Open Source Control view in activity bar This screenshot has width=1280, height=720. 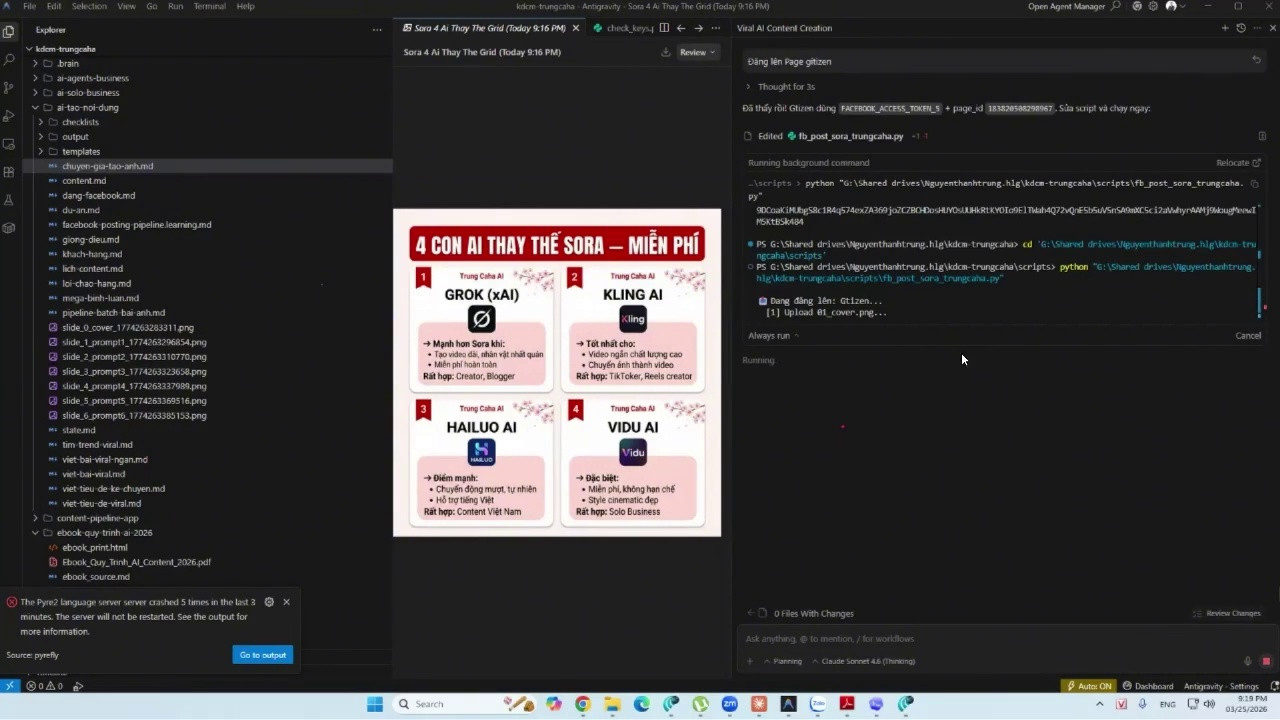click(9, 88)
